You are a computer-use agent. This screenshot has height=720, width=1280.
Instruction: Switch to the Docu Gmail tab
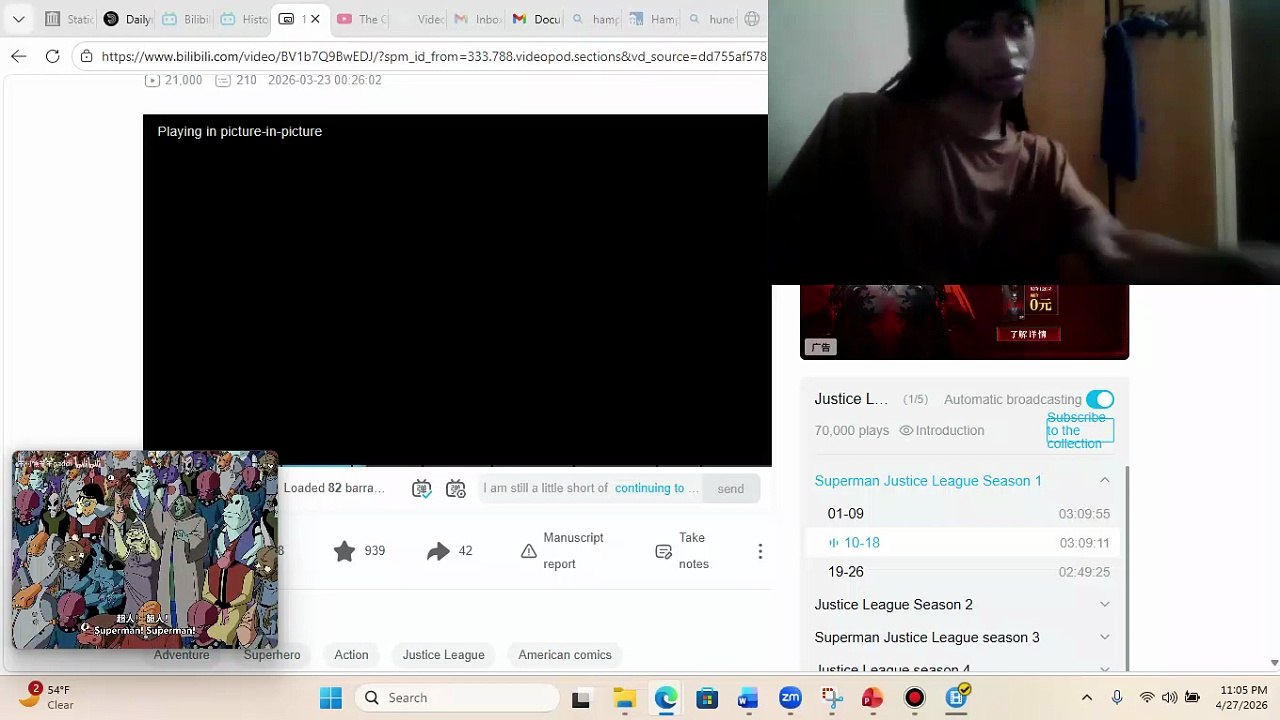[x=537, y=19]
